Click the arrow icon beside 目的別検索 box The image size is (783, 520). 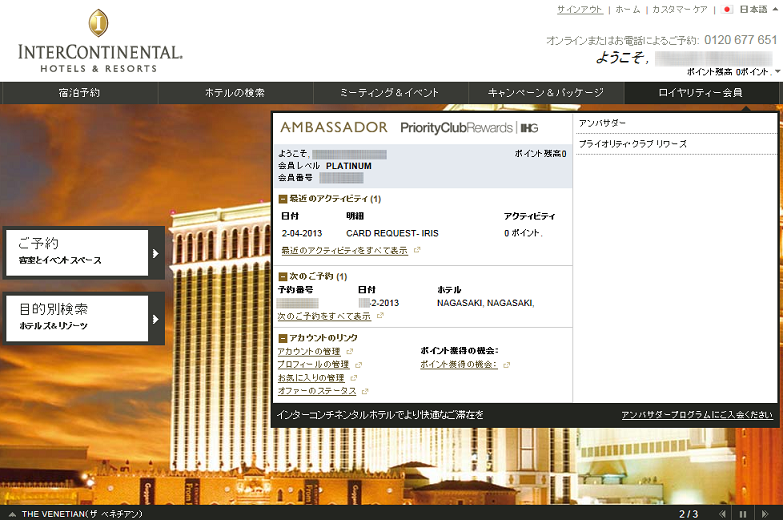click(x=156, y=319)
